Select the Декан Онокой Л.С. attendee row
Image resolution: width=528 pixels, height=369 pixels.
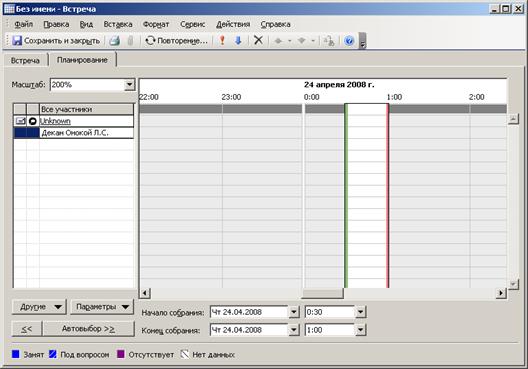pyautogui.click(x=73, y=133)
